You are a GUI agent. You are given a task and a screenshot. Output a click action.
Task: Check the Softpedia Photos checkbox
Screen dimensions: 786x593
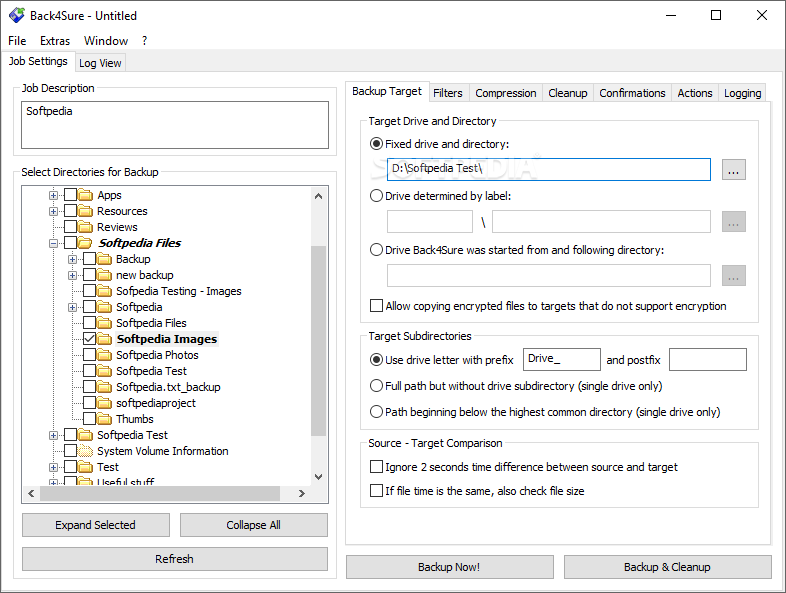[x=90, y=355]
